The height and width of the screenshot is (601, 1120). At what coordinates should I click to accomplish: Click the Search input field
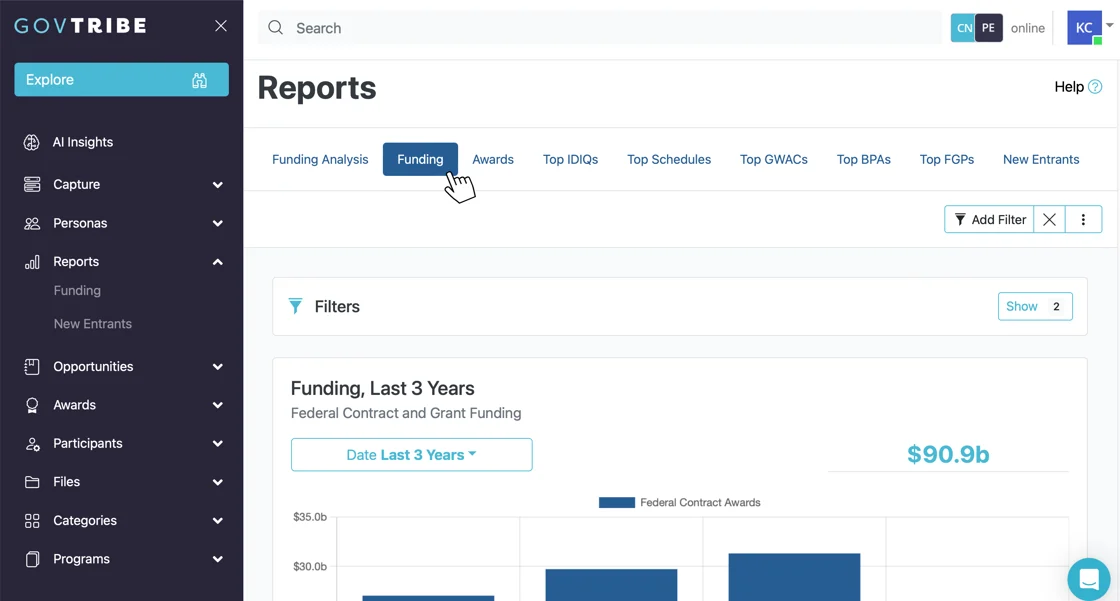500,27
